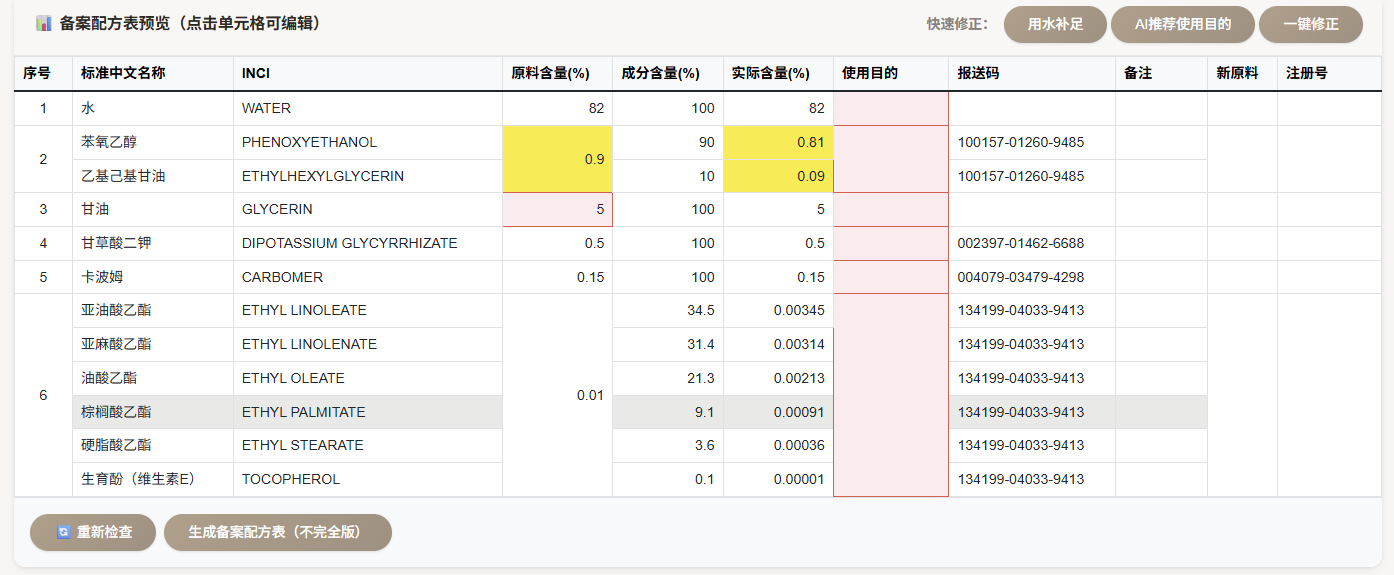Screen dimensions: 1394x575
Task: Click the 卡波姆 name cell
Action: tap(153, 277)
